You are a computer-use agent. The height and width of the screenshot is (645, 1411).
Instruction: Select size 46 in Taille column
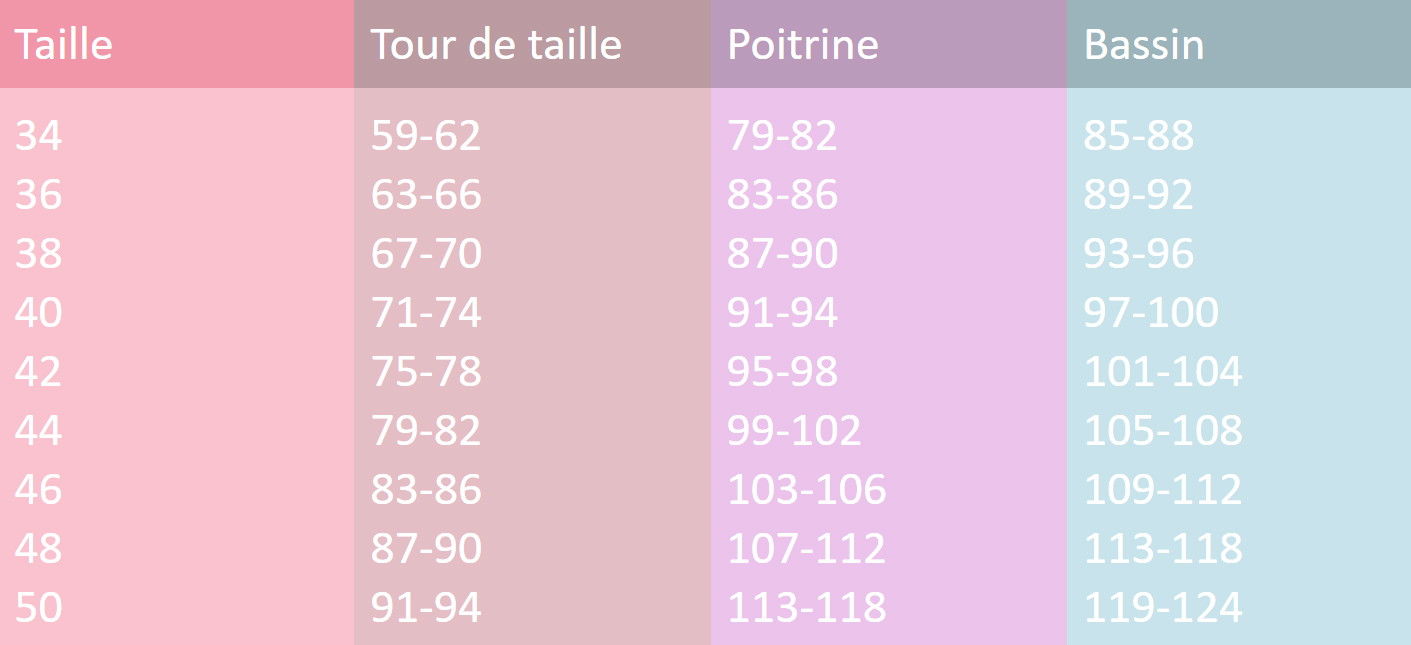pyautogui.click(x=38, y=490)
